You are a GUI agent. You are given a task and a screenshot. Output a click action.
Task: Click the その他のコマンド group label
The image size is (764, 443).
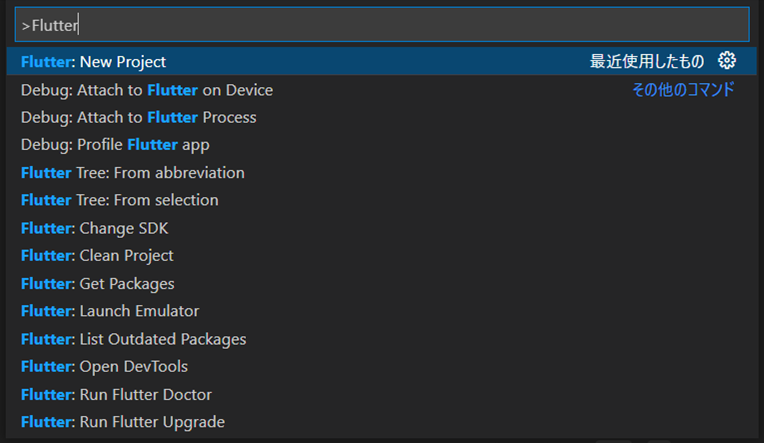(683, 90)
